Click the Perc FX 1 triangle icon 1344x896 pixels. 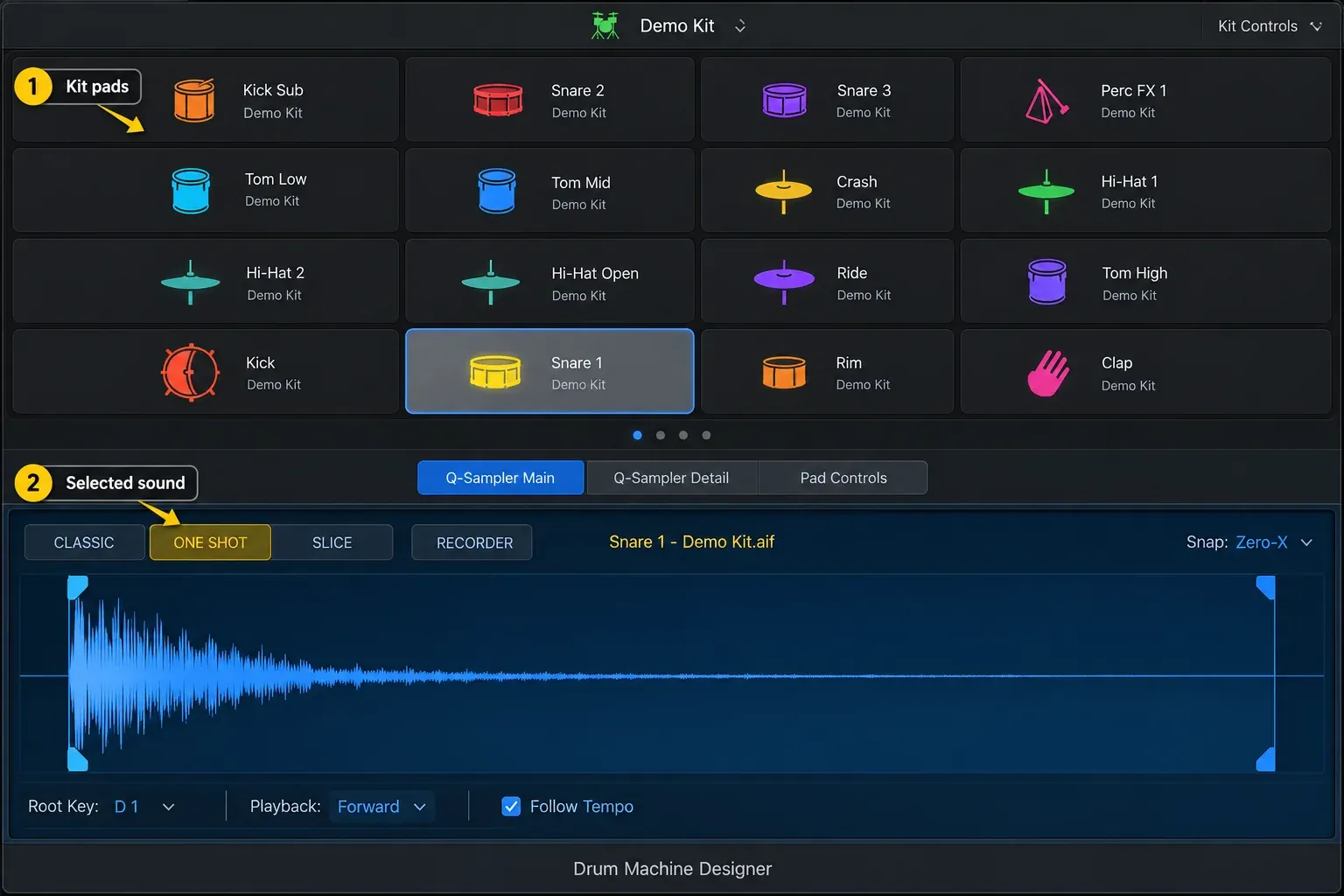[1046, 101]
